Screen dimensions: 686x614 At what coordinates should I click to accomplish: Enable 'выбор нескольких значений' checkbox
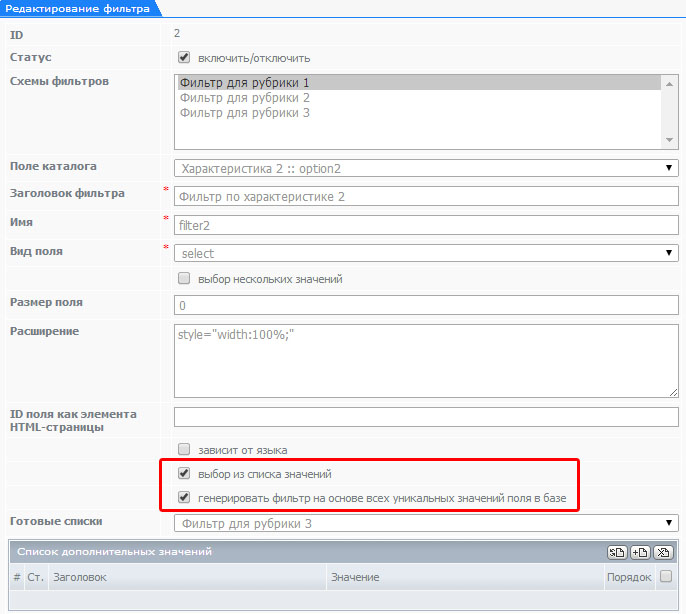tap(184, 279)
